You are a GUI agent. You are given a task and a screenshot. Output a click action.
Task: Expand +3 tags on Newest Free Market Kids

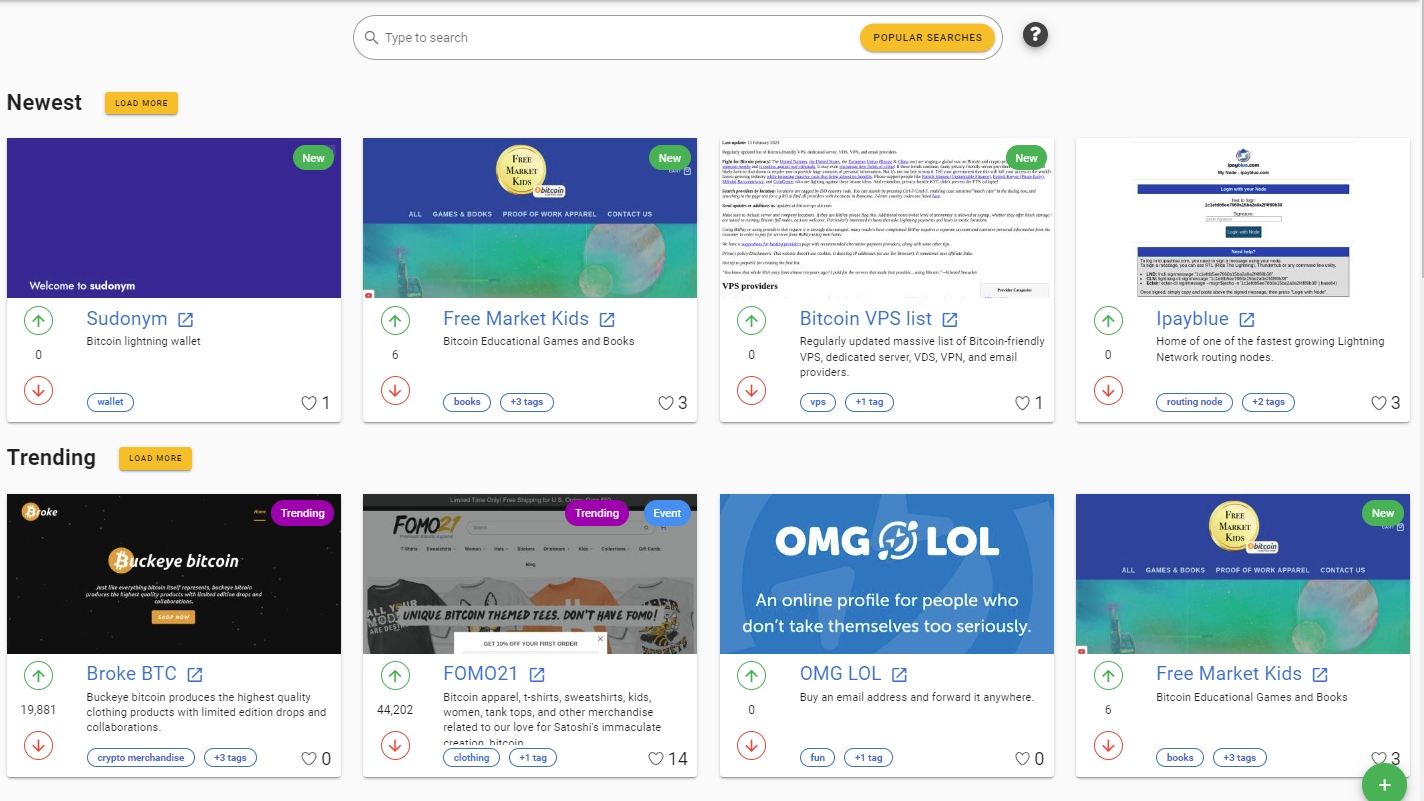pos(527,402)
